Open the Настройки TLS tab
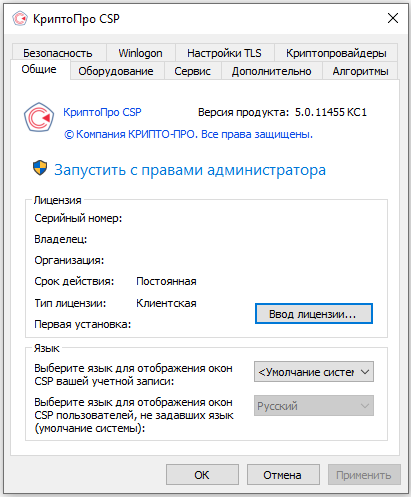Image resolution: width=411 pixels, height=497 pixels. pos(224,53)
